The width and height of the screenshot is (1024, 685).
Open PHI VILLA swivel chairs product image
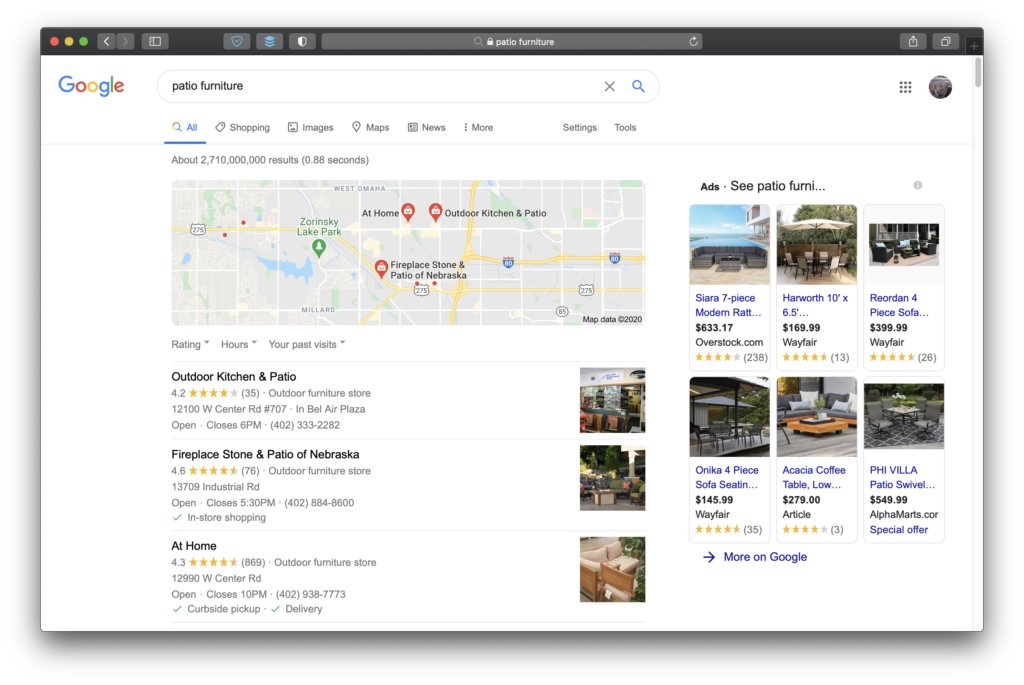pos(904,417)
